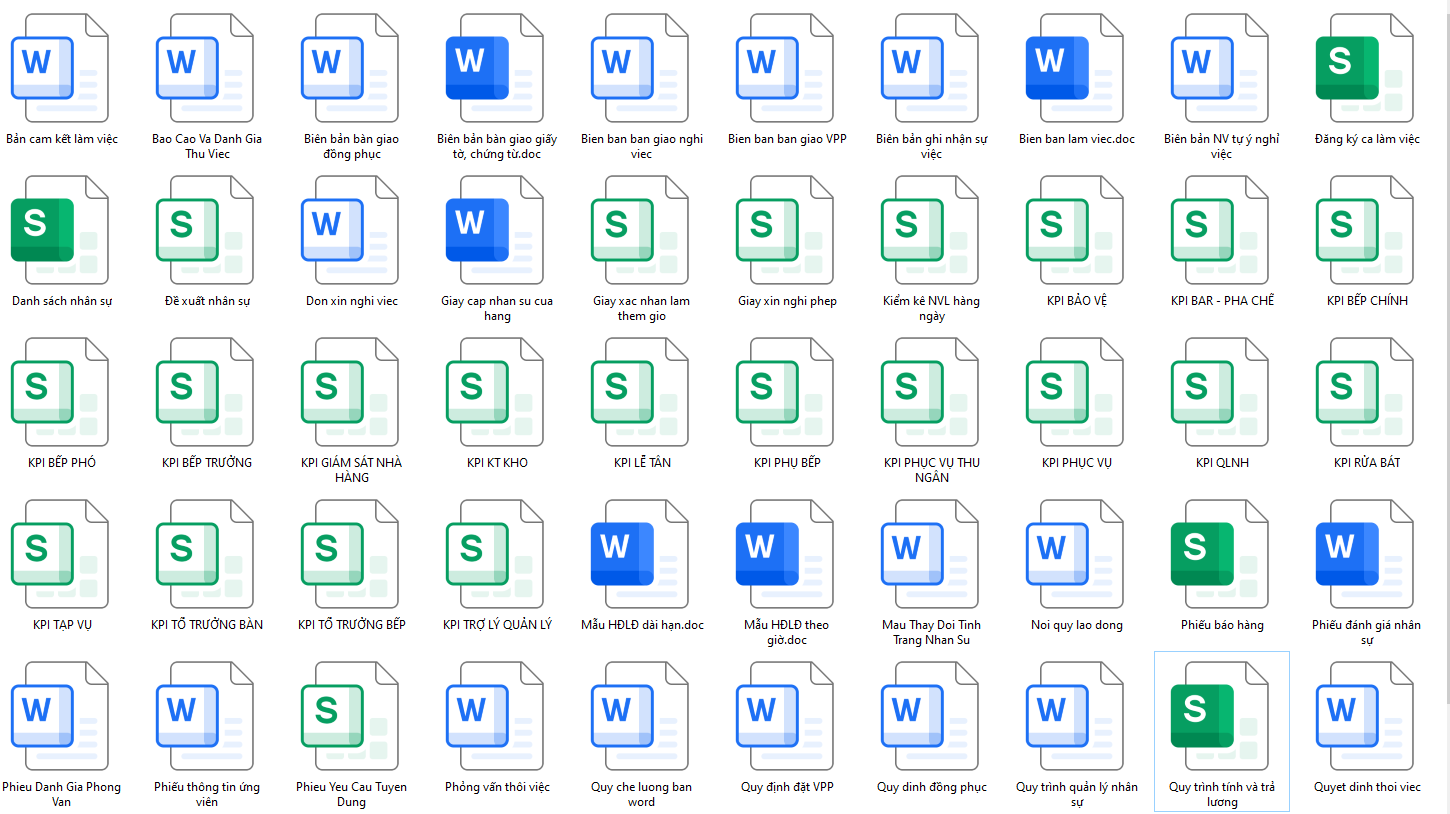Open the KPI BẾP PHÓ spreadsheet icon
This screenshot has width=1450, height=814.
[x=59, y=392]
